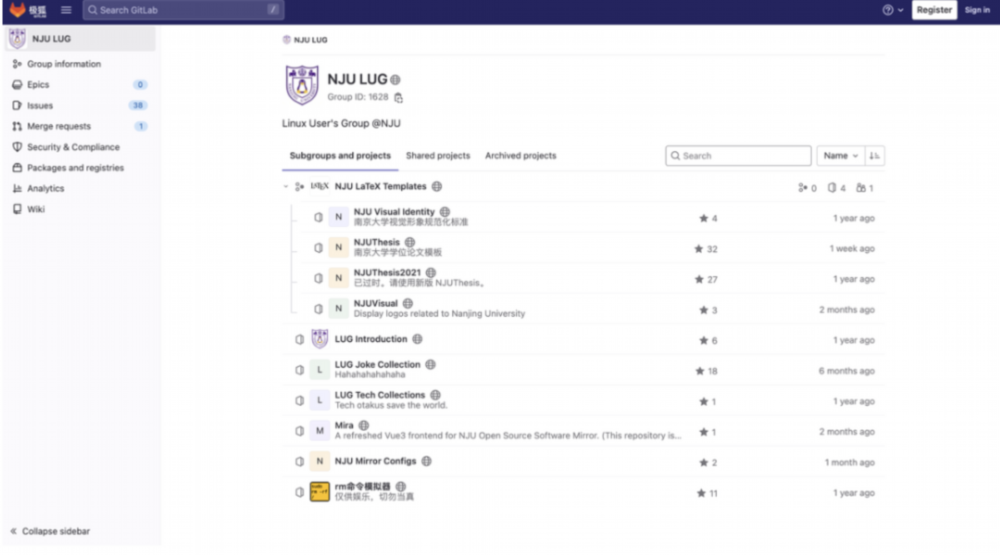Open the NJUThesis project
The image size is (1000, 555).
point(376,242)
